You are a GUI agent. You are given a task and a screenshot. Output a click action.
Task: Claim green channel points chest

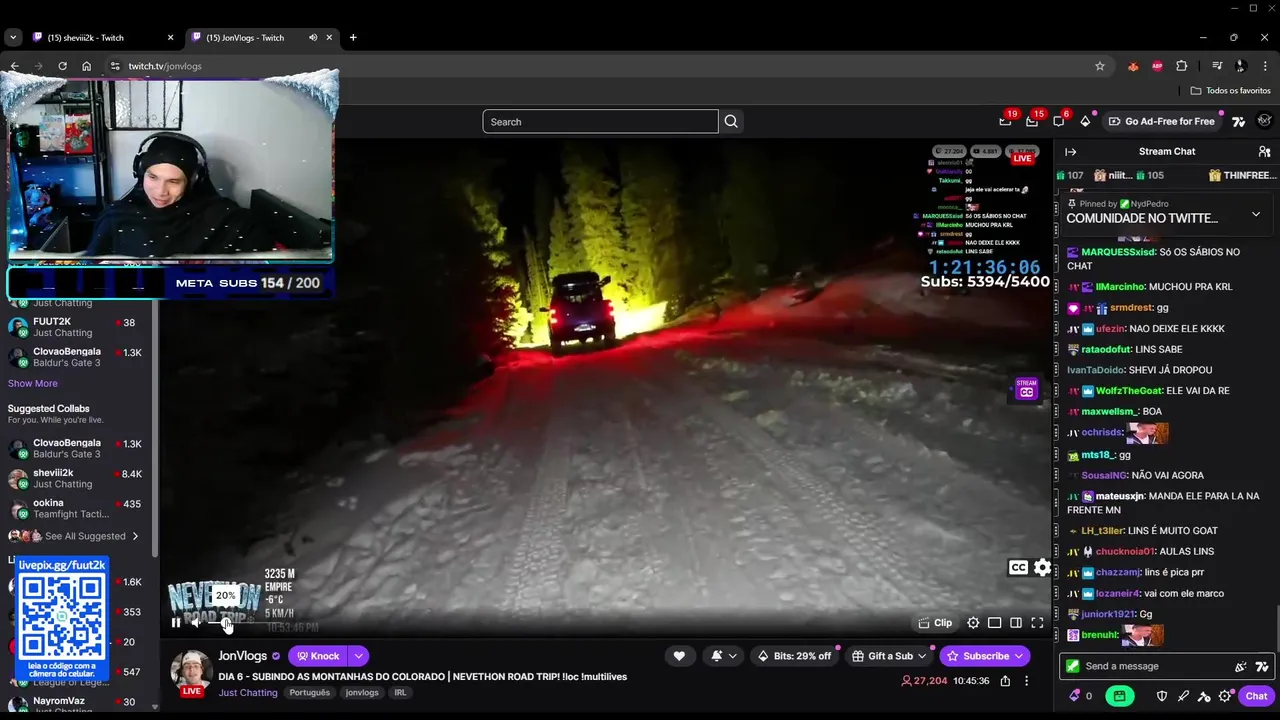point(1119,696)
